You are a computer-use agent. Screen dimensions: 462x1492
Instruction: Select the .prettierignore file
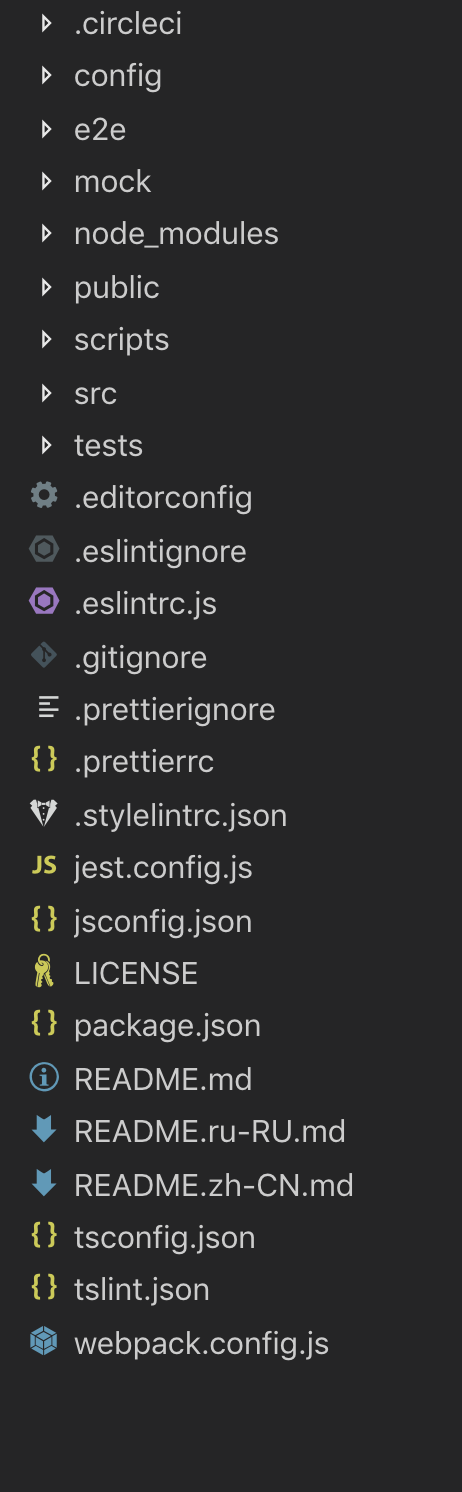point(175,710)
